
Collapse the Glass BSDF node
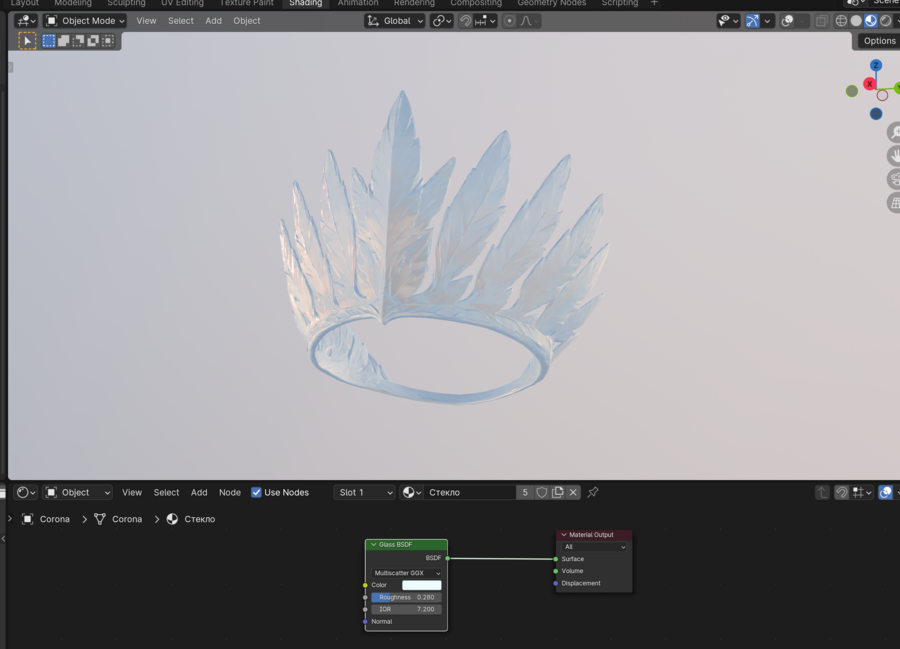click(374, 545)
